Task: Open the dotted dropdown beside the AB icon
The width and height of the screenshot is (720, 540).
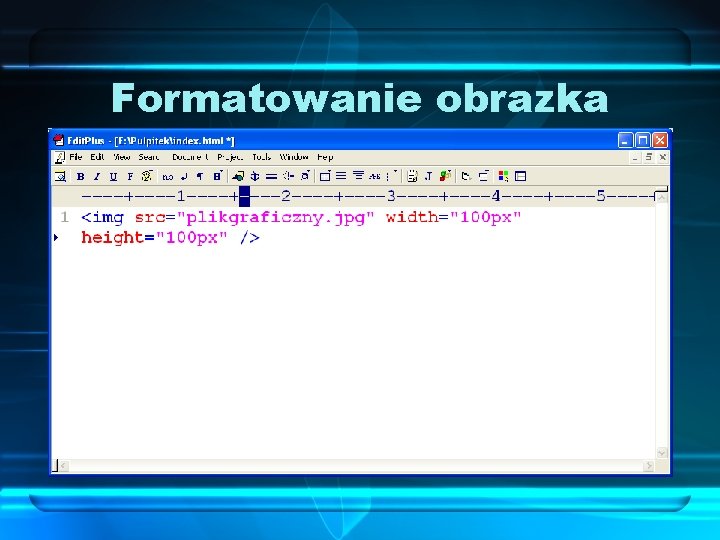Action: pos(392,176)
